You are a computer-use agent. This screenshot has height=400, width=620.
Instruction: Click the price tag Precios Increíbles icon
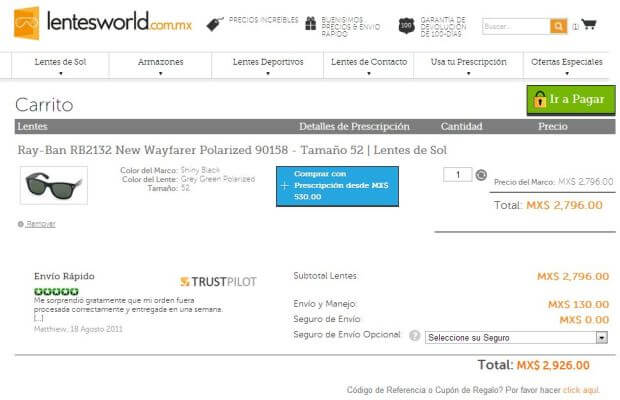tap(215, 24)
